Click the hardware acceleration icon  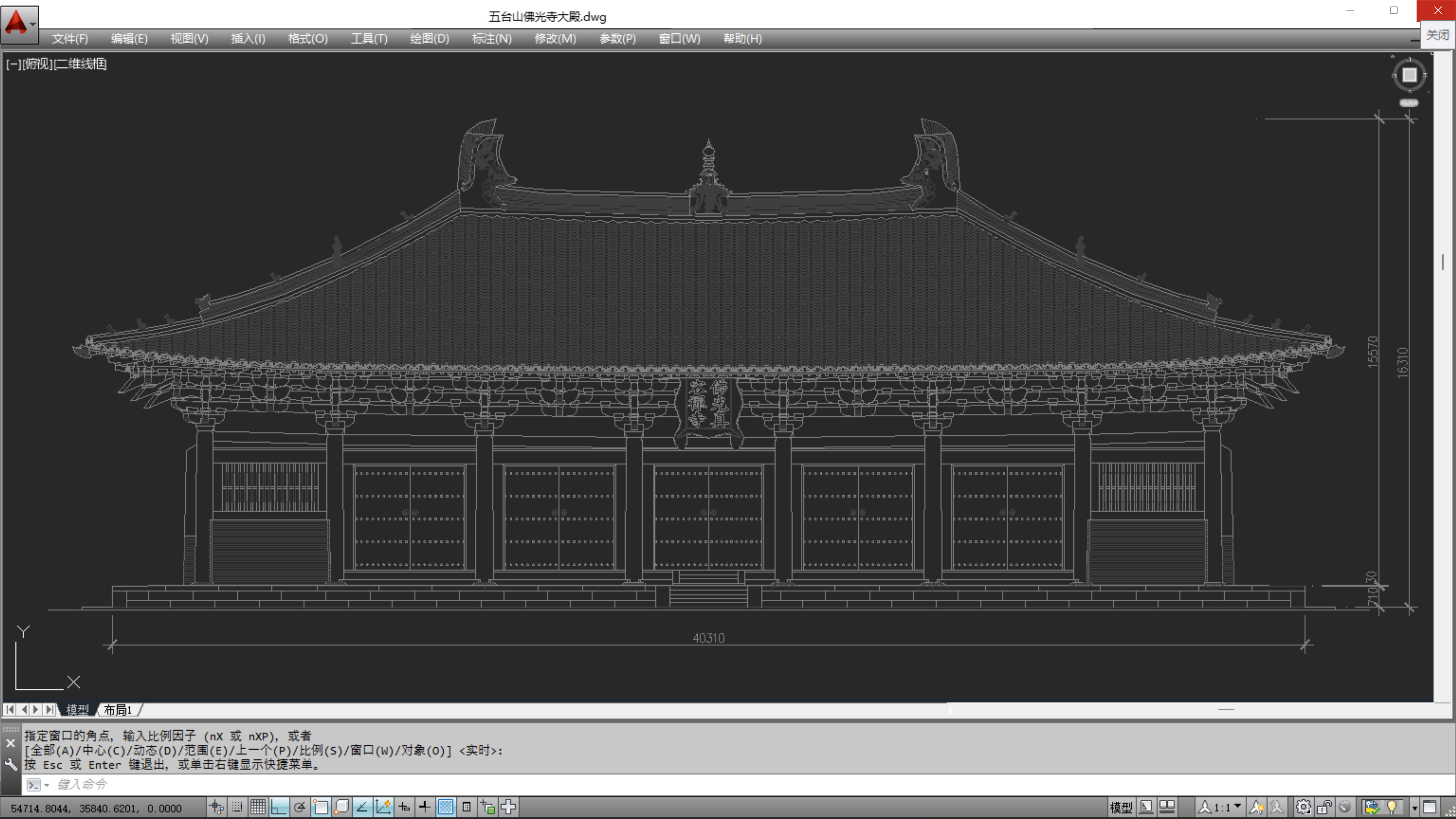coord(1345,806)
